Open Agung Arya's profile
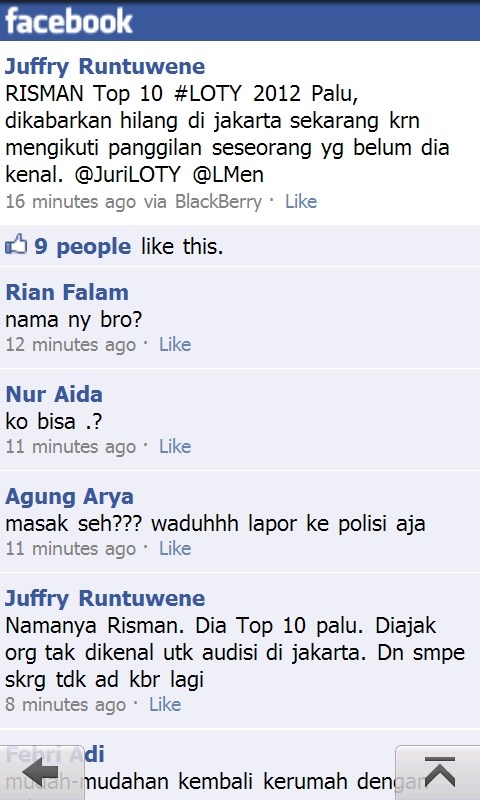 pyautogui.click(x=69, y=497)
